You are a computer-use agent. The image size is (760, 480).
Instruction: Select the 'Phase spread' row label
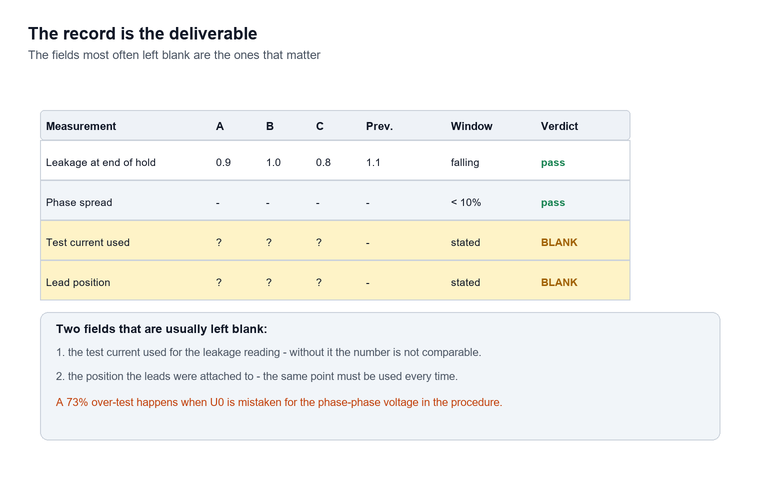coord(79,203)
